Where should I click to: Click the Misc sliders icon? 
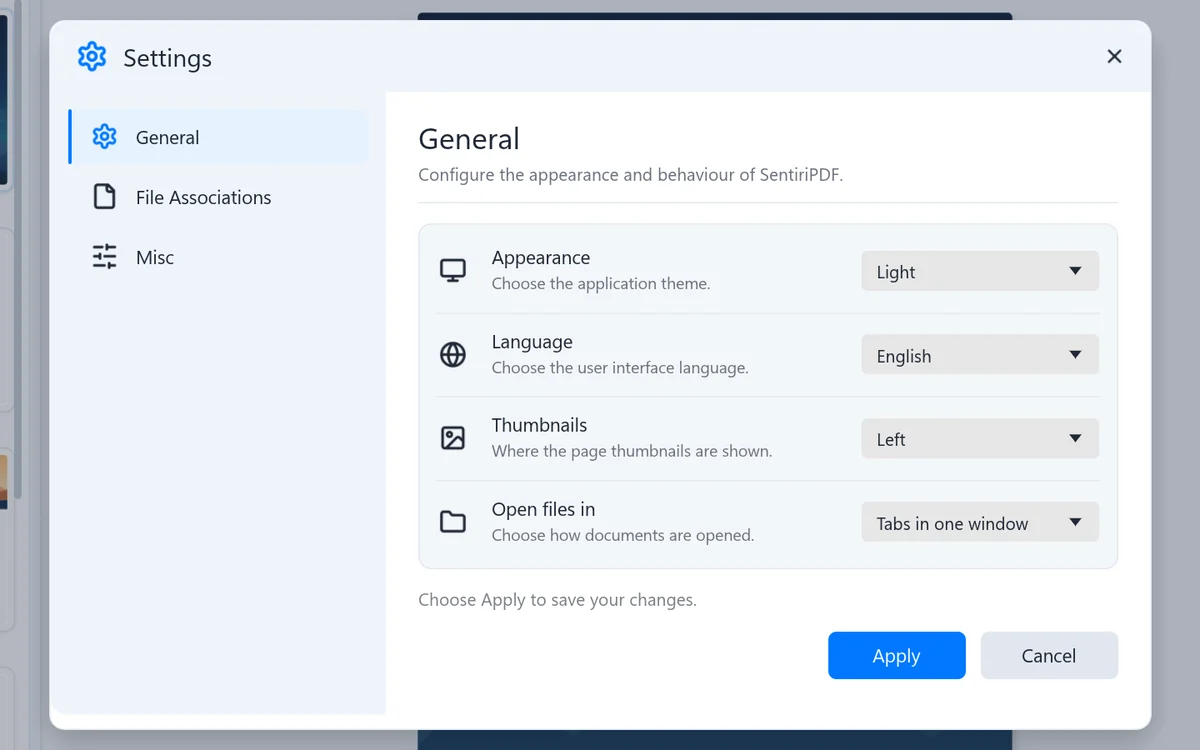point(105,257)
